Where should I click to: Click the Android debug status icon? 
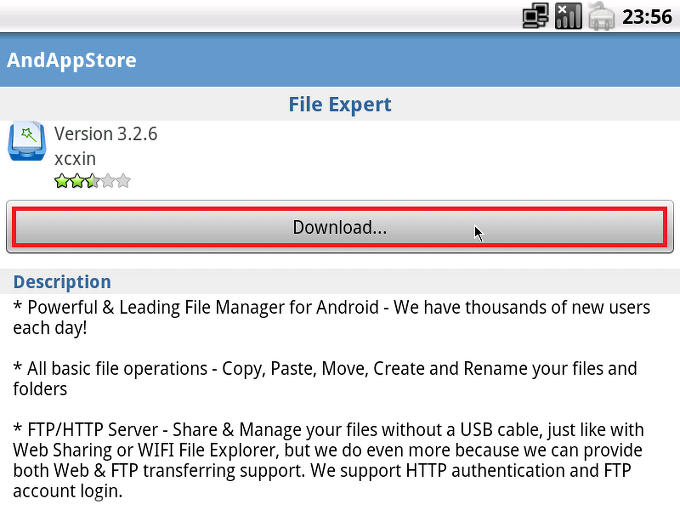pos(601,16)
